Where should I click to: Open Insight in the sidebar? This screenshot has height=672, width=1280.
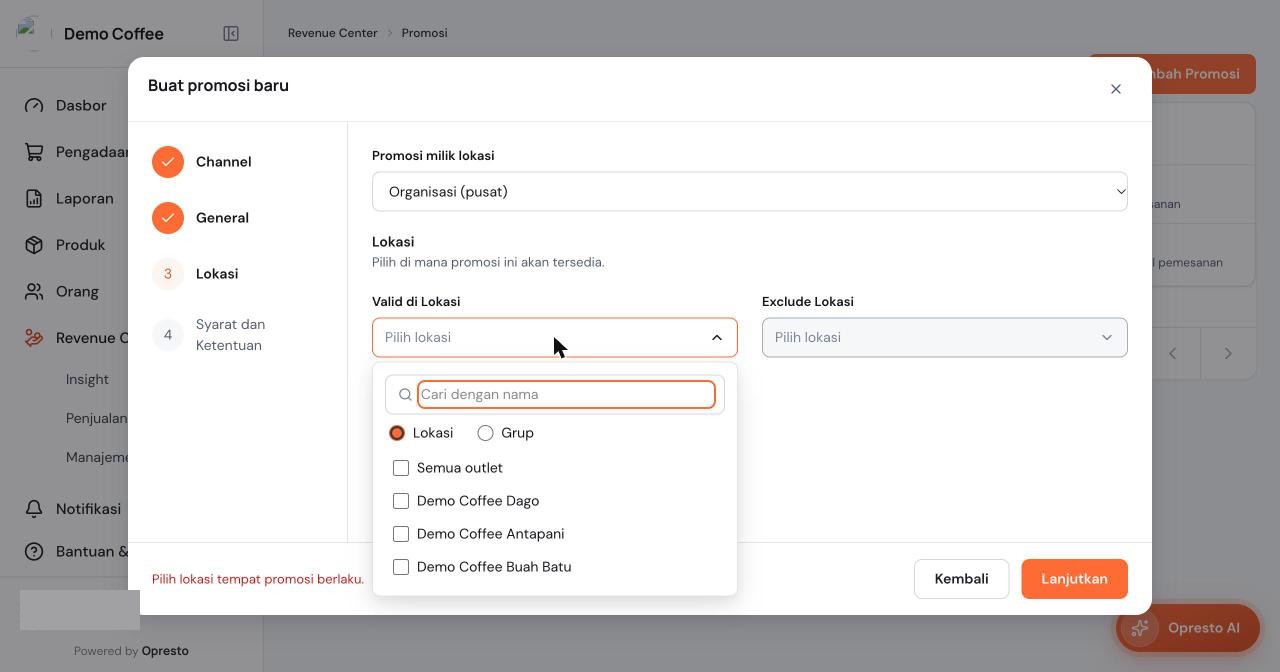87,380
